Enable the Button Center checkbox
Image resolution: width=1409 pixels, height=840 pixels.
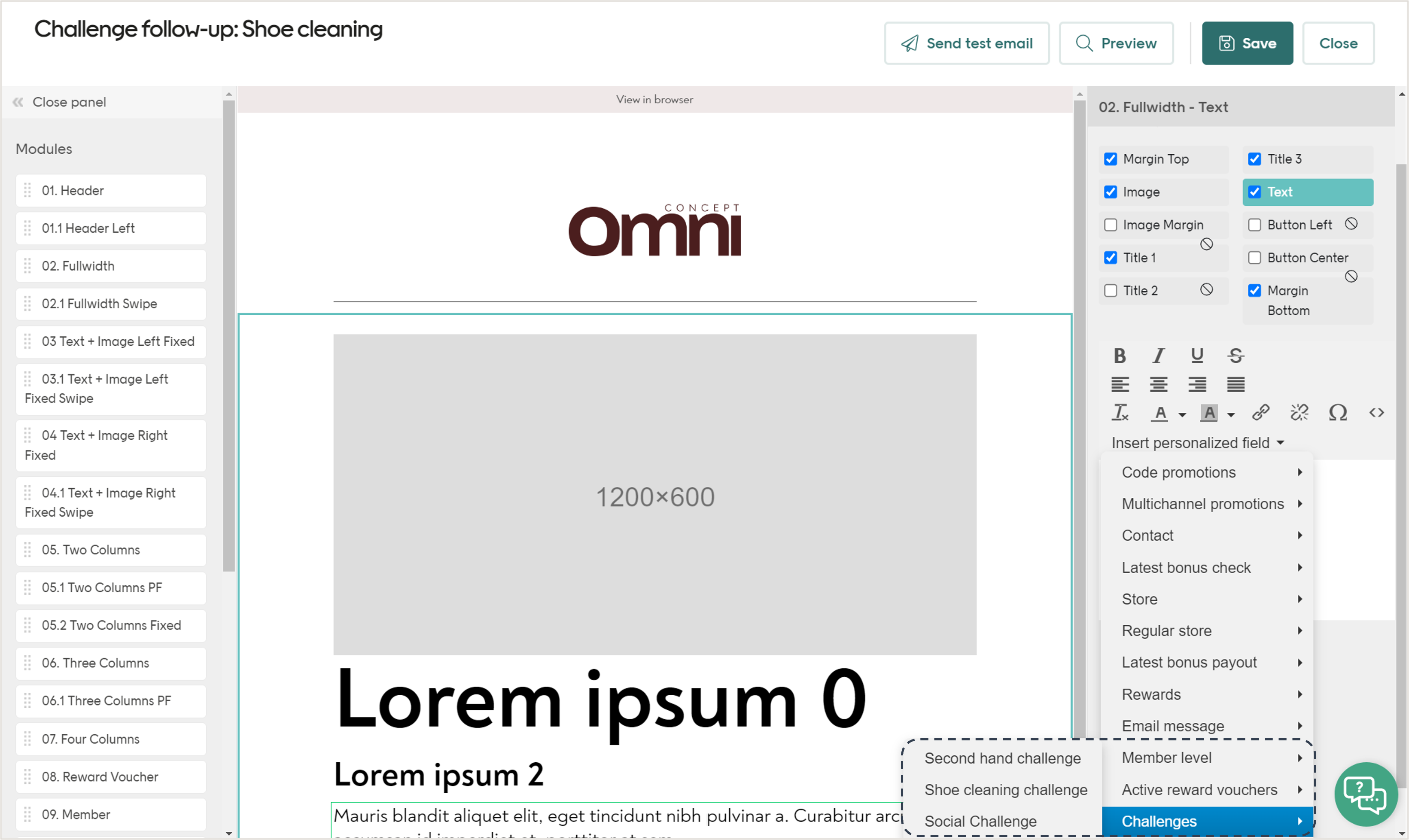(1254, 258)
